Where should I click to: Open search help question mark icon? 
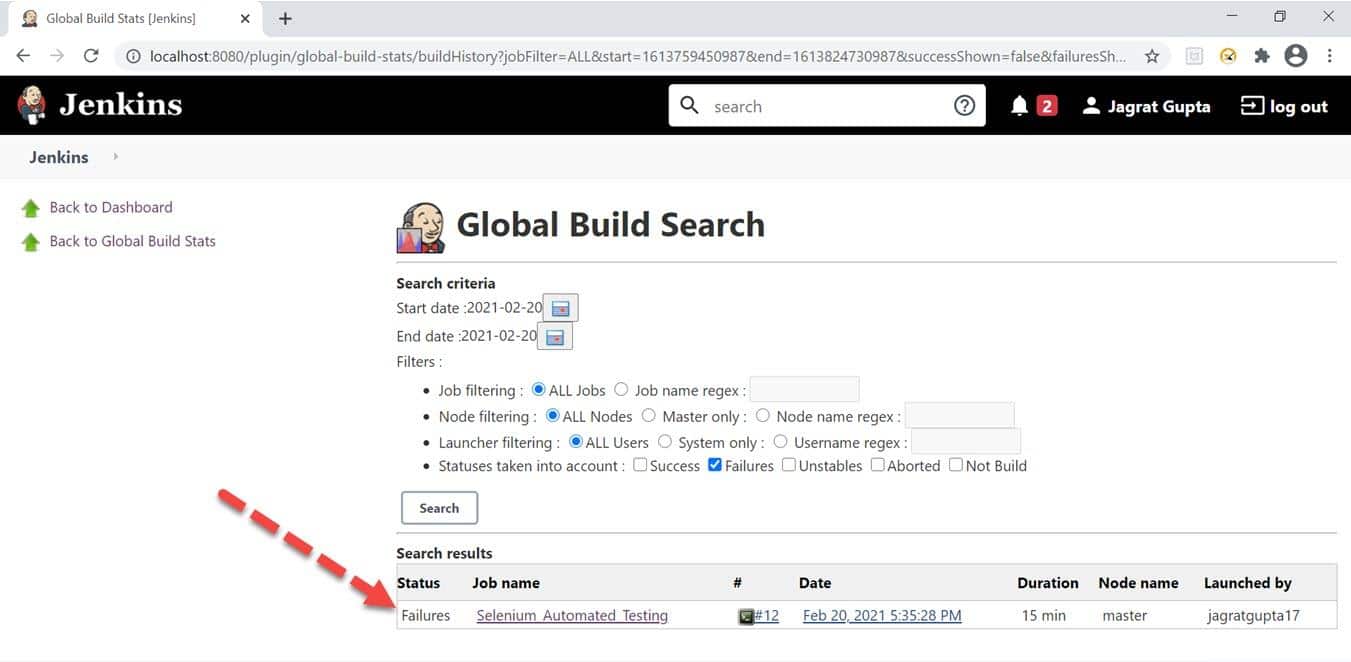pyautogui.click(x=964, y=105)
